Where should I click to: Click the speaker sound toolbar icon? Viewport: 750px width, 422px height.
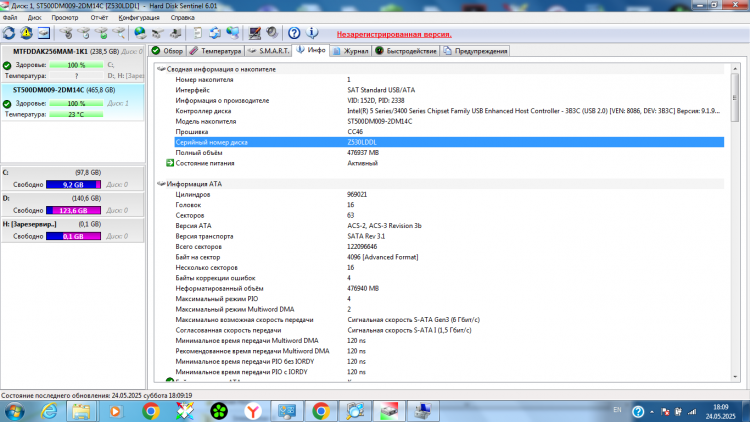click(x=272, y=33)
